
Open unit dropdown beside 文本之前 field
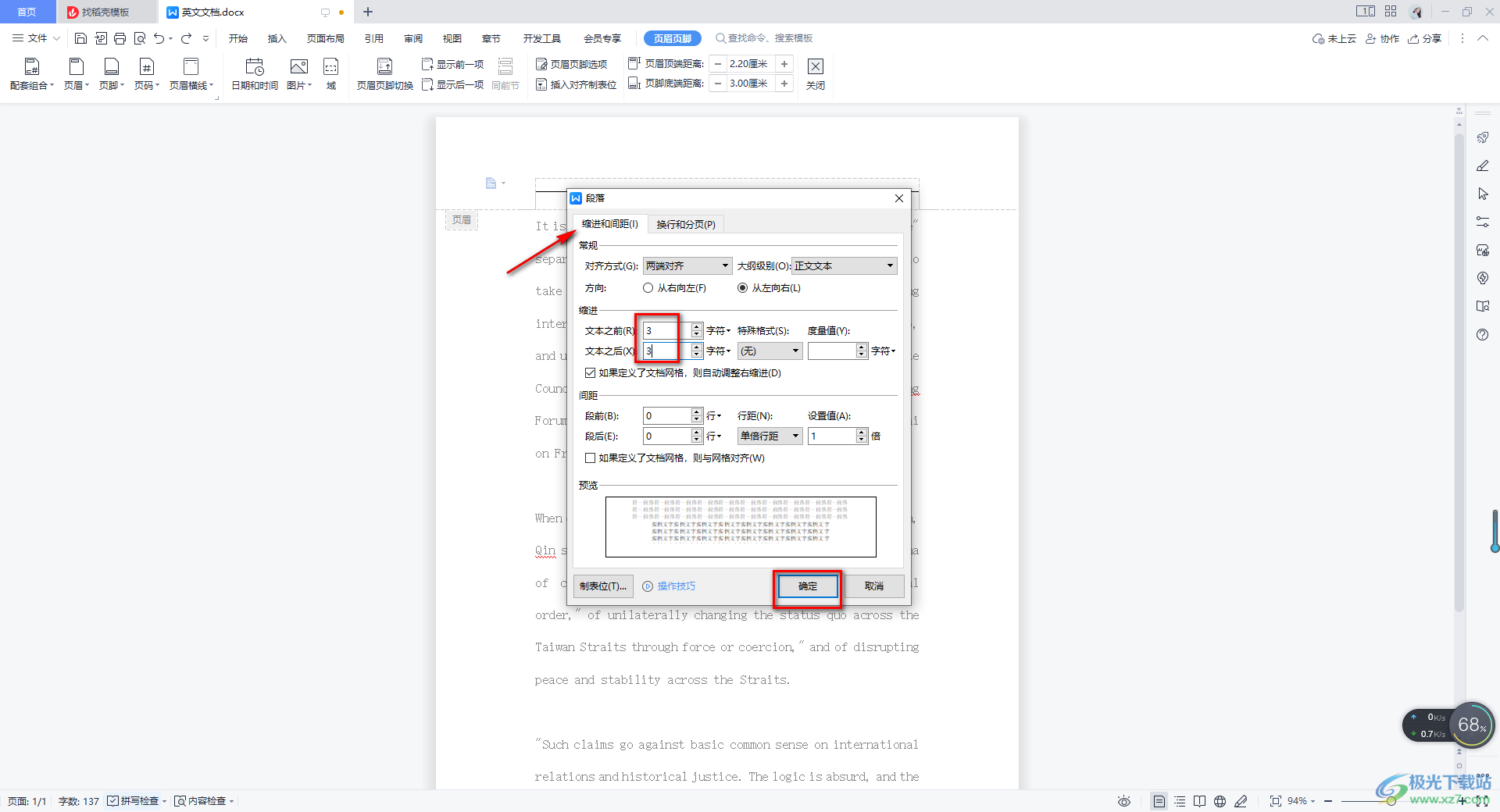click(x=718, y=331)
